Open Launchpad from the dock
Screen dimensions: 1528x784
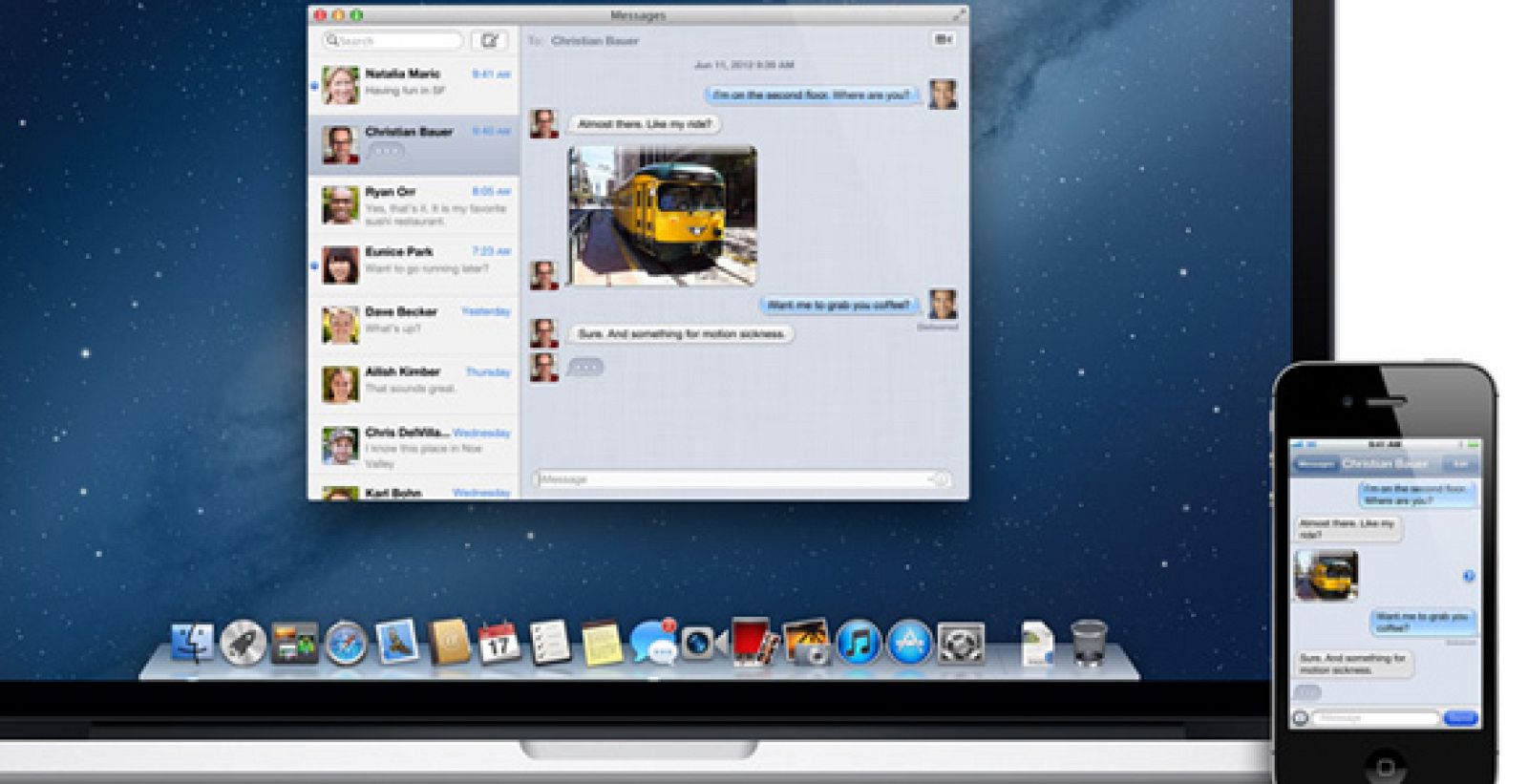coord(243,643)
